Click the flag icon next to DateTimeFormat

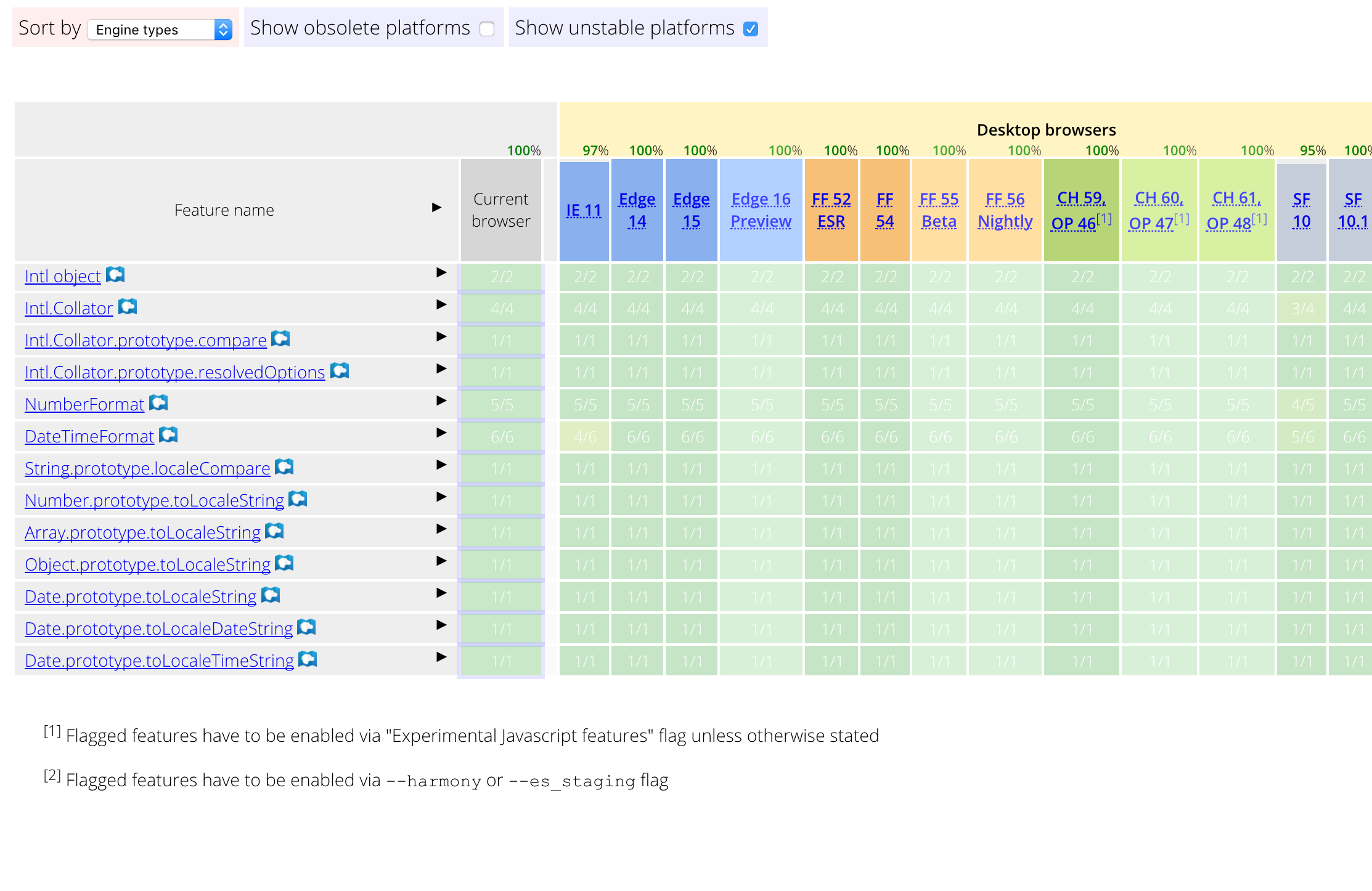[168, 435]
